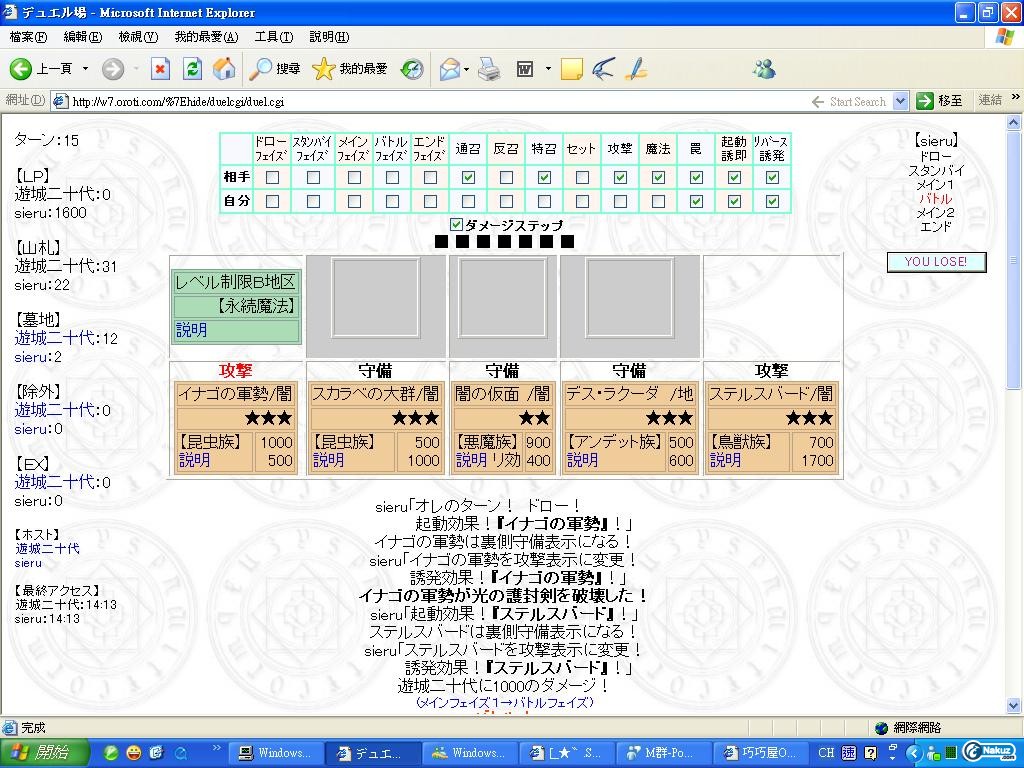Open the 工具(T) menu
Viewport: 1024px width, 768px height.
pos(274,37)
